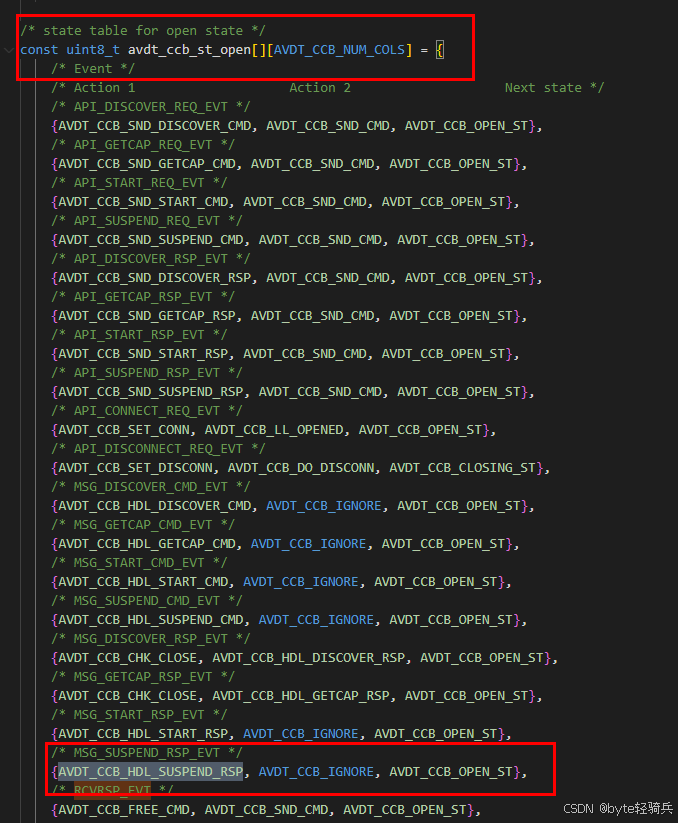Click AVDT_CCB_HDL_START_RSP token
Screen dimensions: 678x823
[x=143, y=734]
